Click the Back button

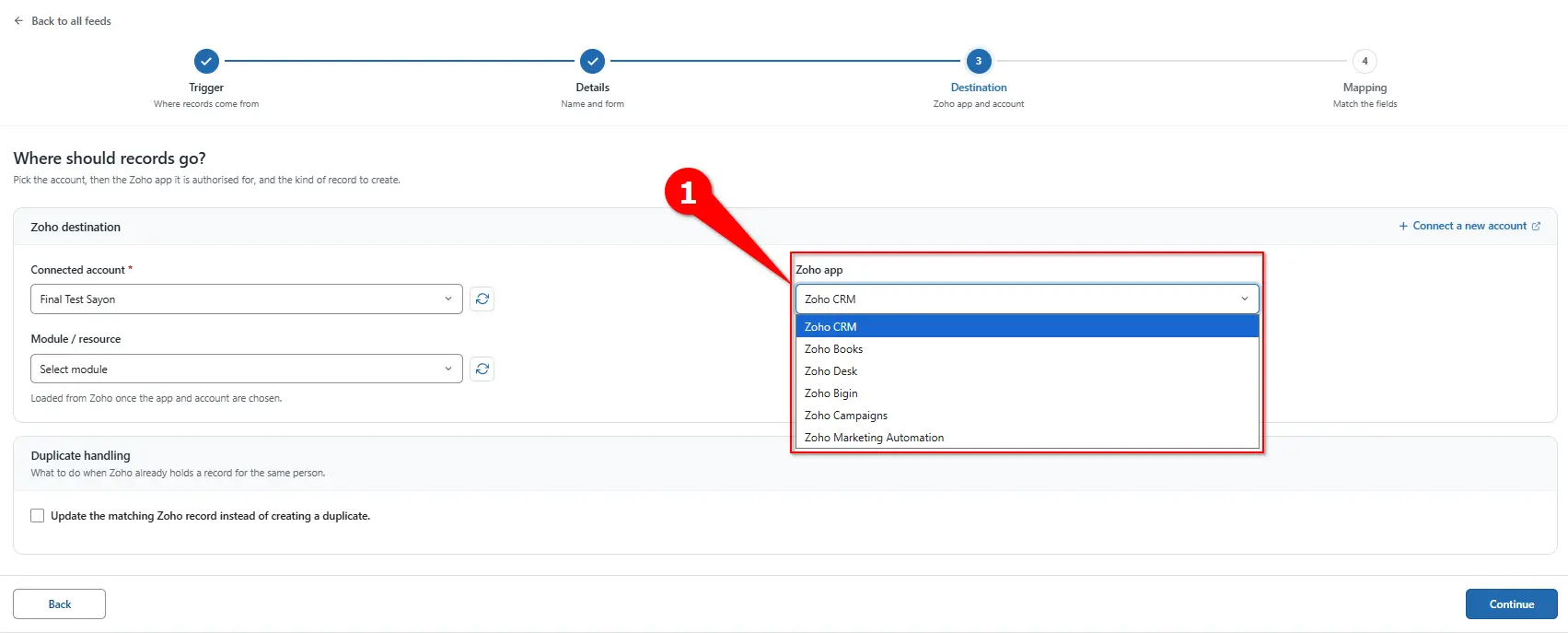(59, 604)
